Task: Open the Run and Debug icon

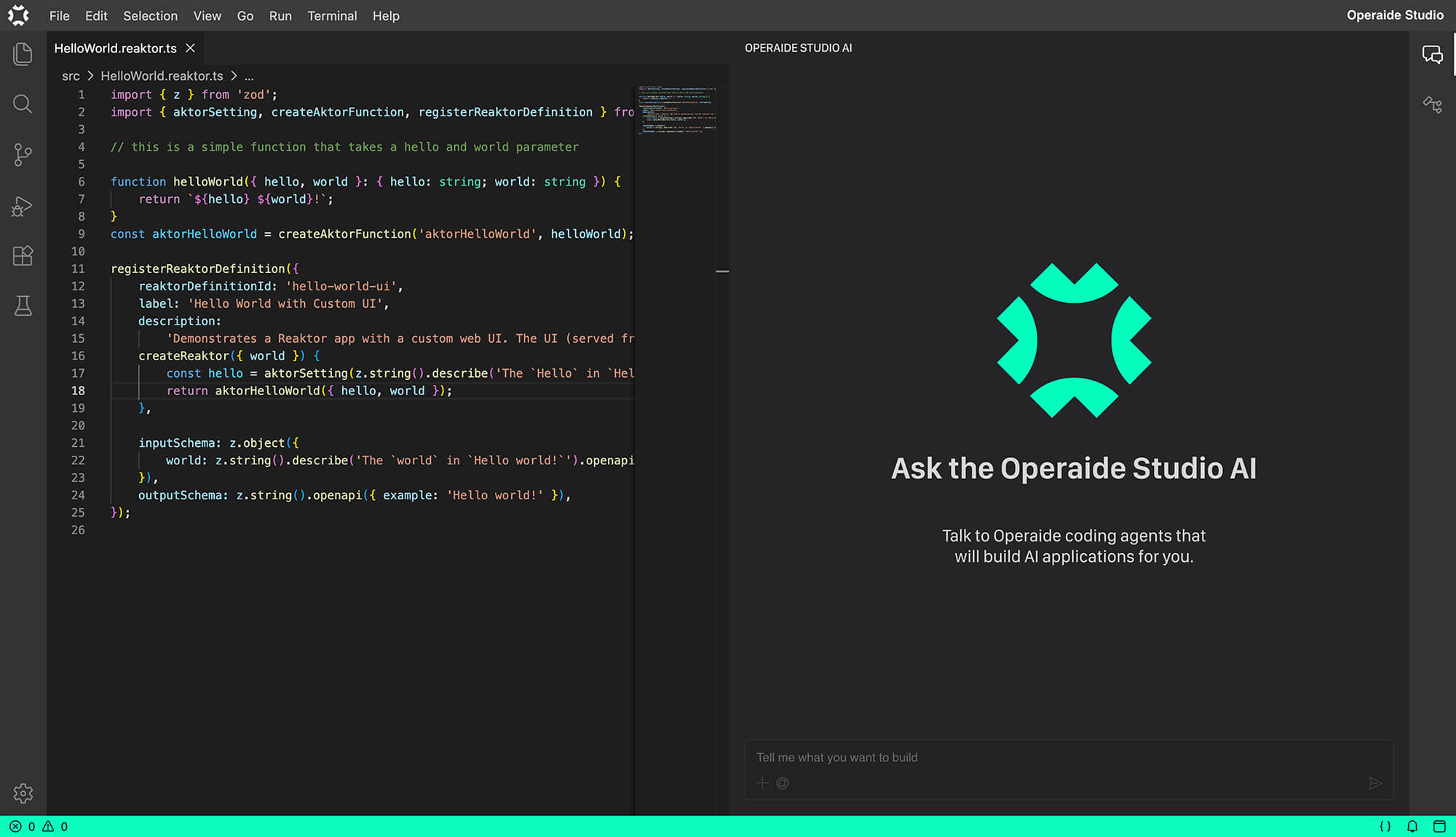Action: point(23,207)
